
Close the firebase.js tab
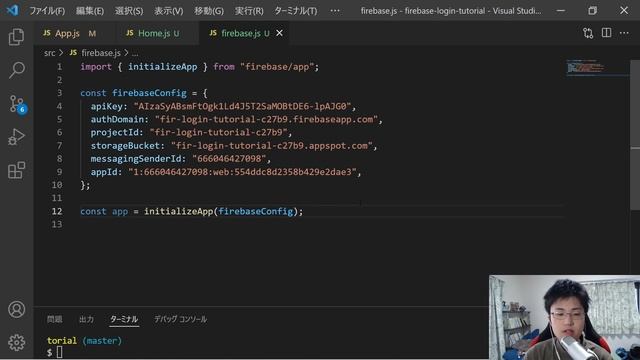point(280,33)
